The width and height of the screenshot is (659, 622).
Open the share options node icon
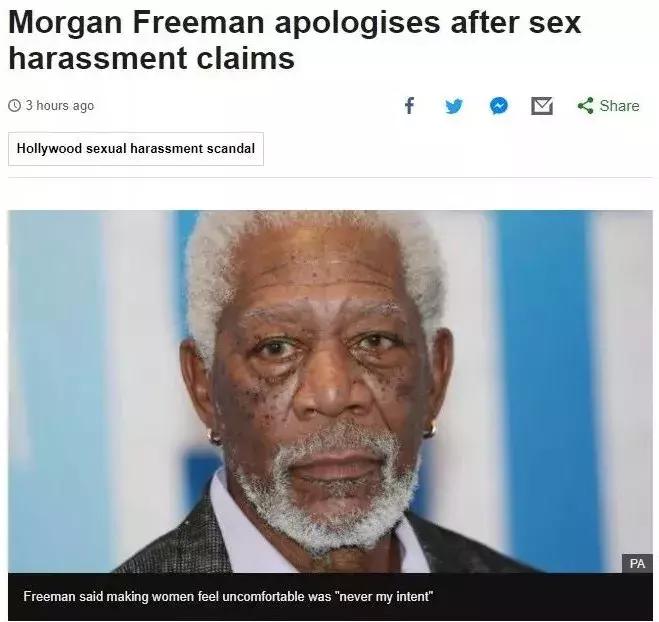[x=586, y=105]
